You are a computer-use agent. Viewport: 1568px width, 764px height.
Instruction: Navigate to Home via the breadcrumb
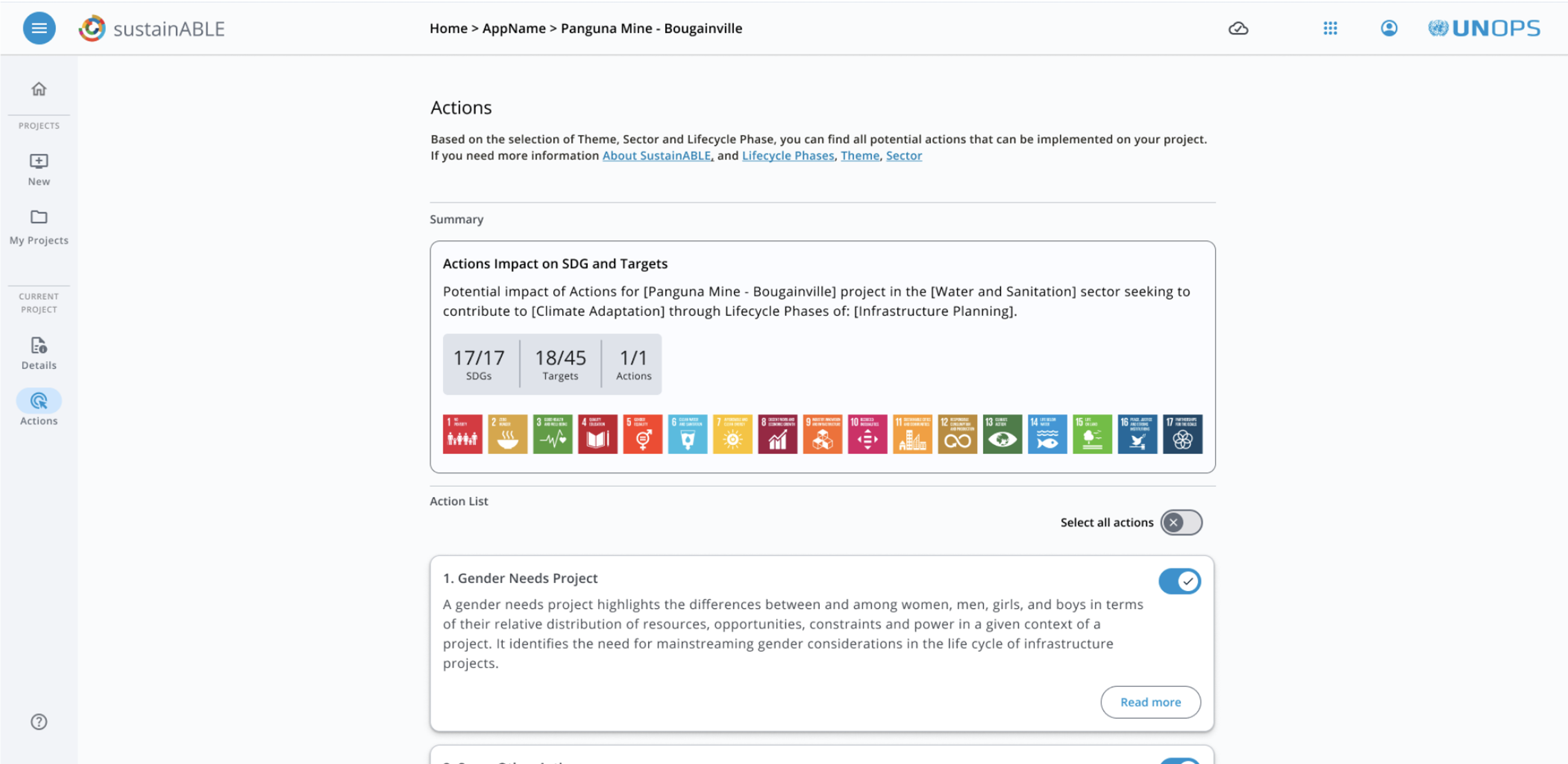[x=449, y=28]
